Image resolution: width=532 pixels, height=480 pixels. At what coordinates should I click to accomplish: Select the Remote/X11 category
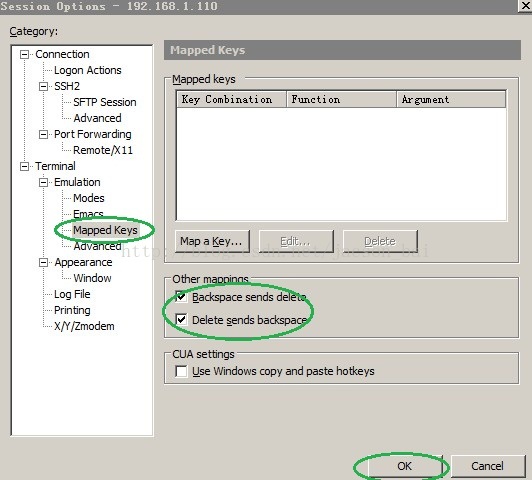point(103,150)
